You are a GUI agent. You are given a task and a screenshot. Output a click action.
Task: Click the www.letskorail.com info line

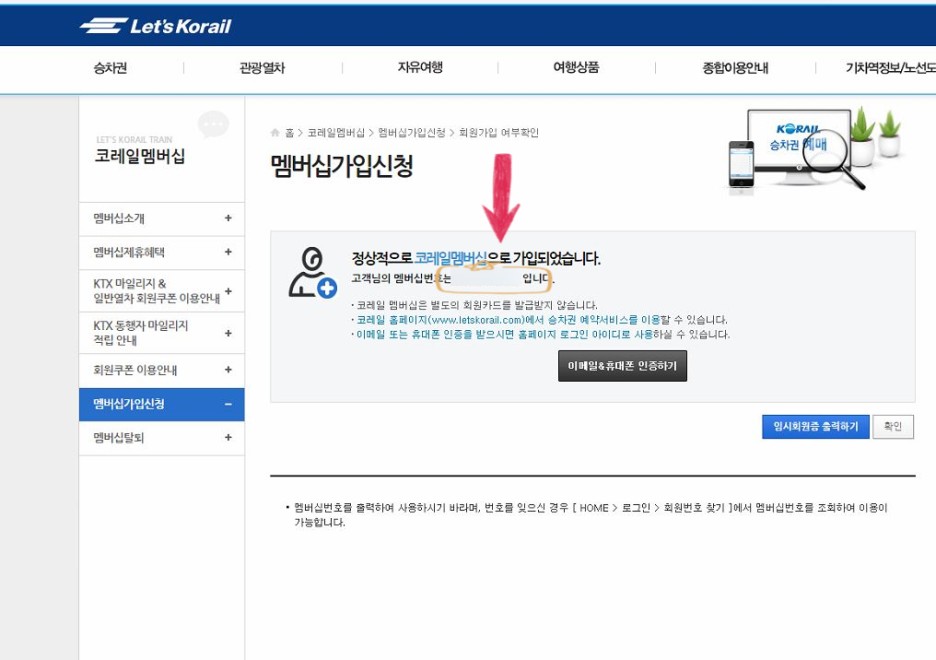[539, 320]
